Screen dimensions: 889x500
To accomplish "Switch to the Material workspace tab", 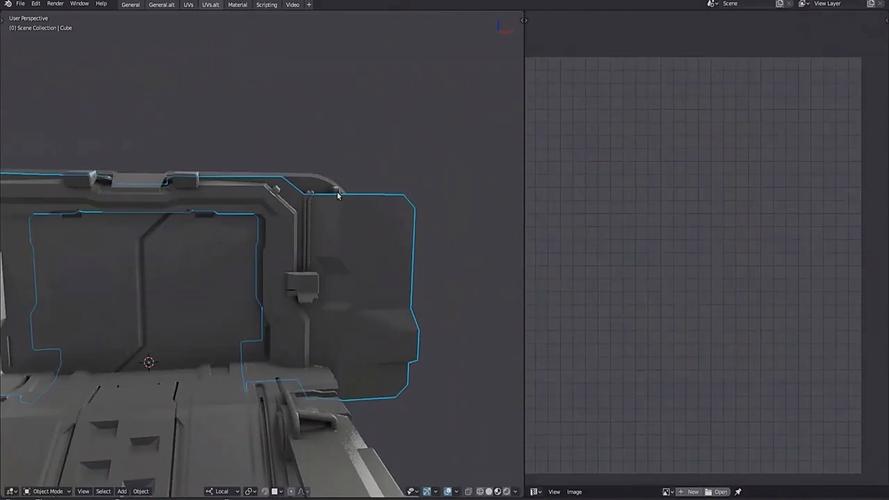I will (x=237, y=5).
